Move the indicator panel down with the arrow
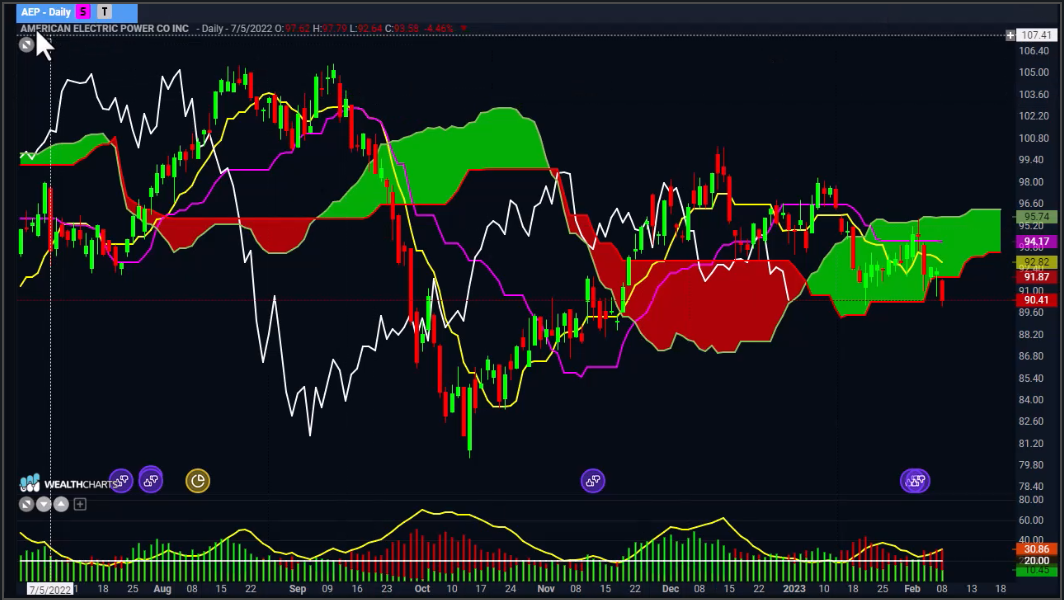 [43, 504]
